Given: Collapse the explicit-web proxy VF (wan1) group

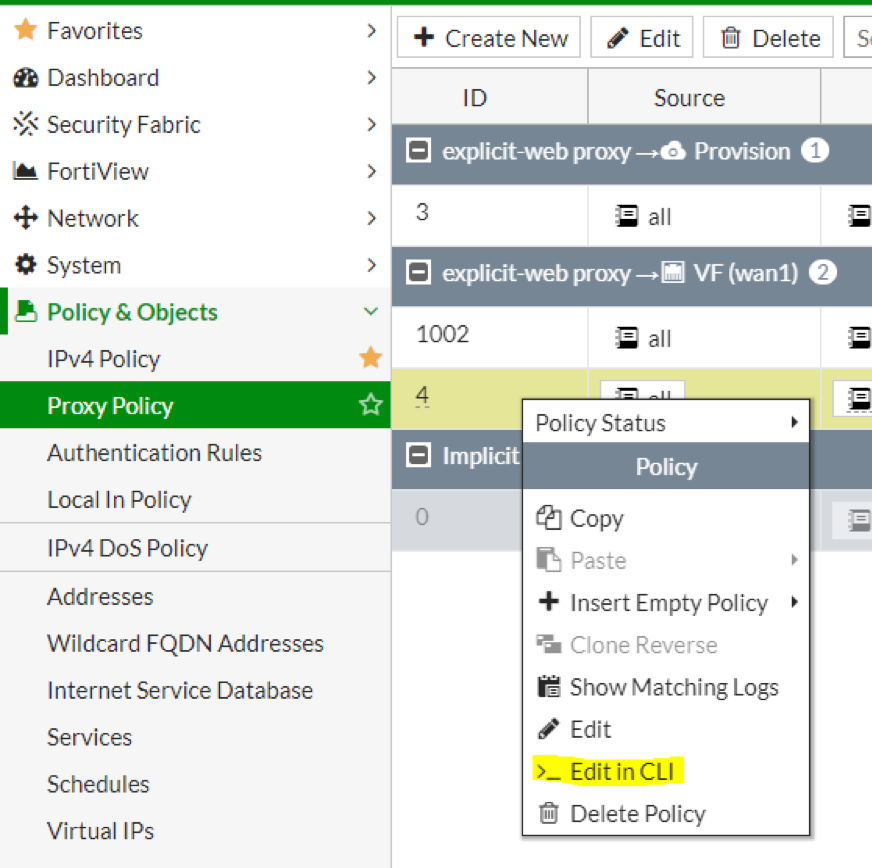Looking at the screenshot, I should (x=418, y=272).
